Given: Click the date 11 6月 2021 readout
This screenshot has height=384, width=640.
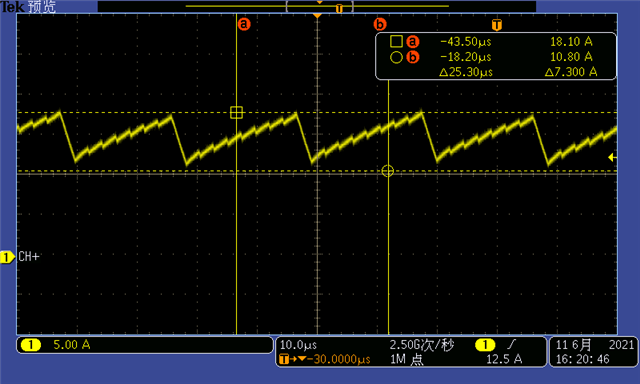Looking at the screenshot, I should [595, 345].
